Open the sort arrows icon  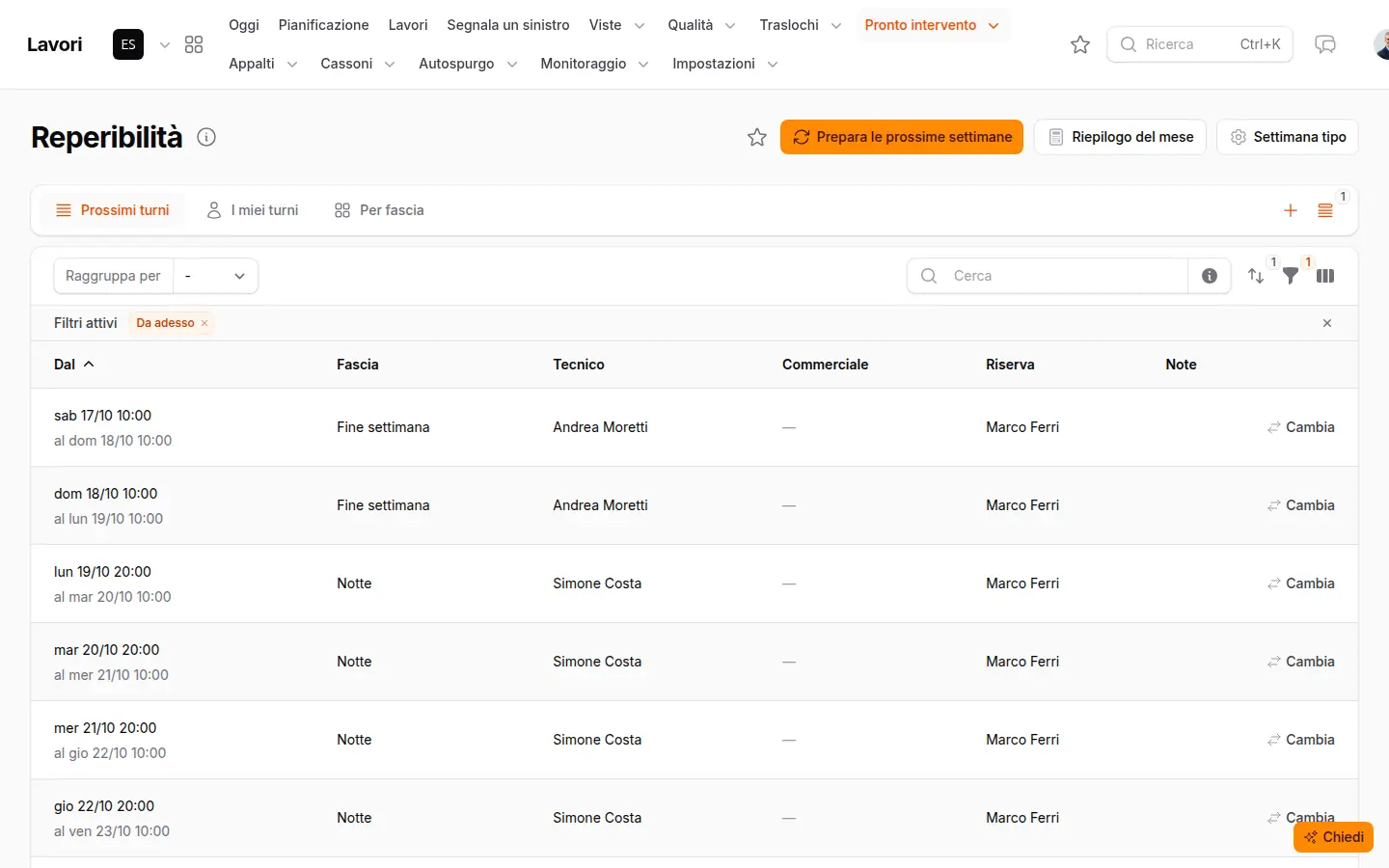[x=1256, y=276]
